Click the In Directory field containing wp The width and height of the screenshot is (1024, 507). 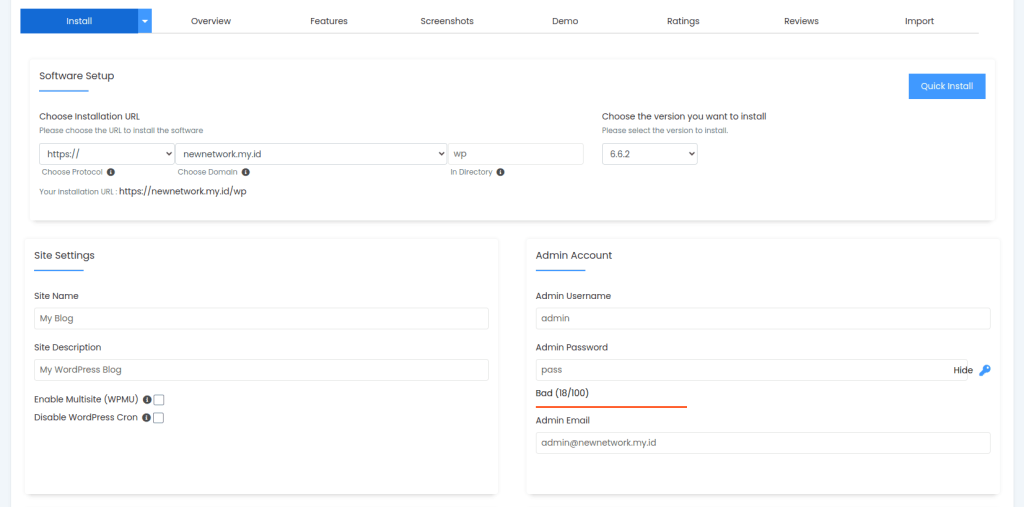(x=516, y=154)
